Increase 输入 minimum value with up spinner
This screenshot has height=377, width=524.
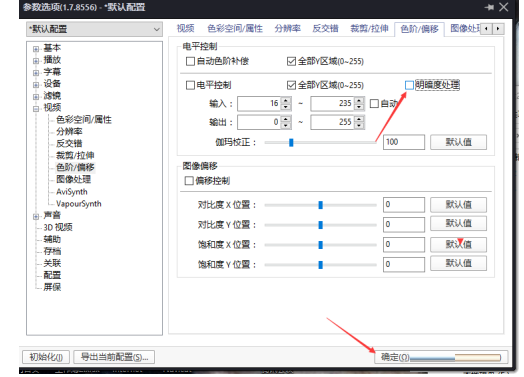(x=286, y=100)
